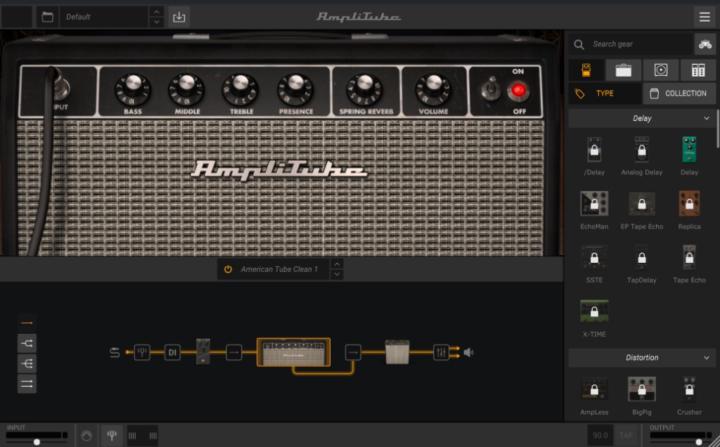Flip the metal toggle switch beside the red light
Viewport: 720px width, 447px height.
(490, 90)
